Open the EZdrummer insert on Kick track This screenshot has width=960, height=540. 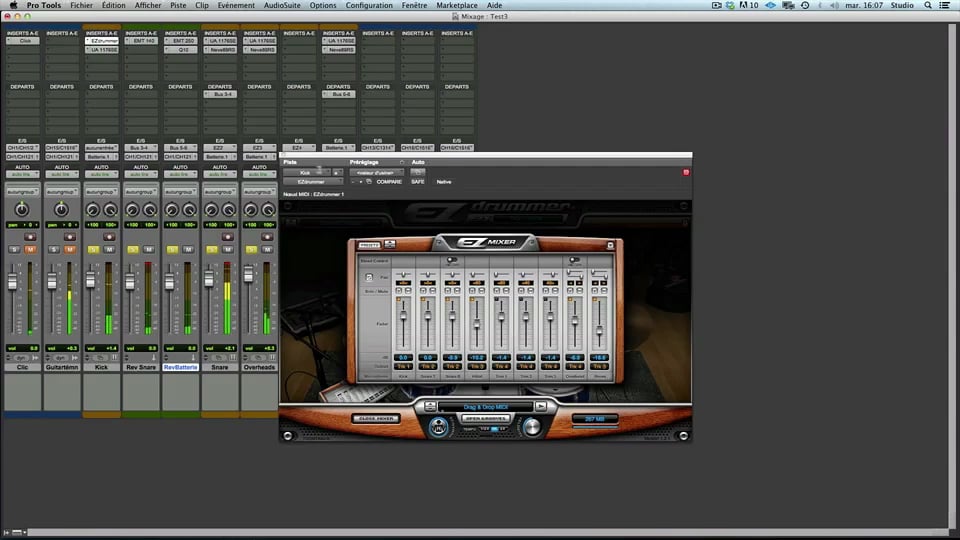101,41
